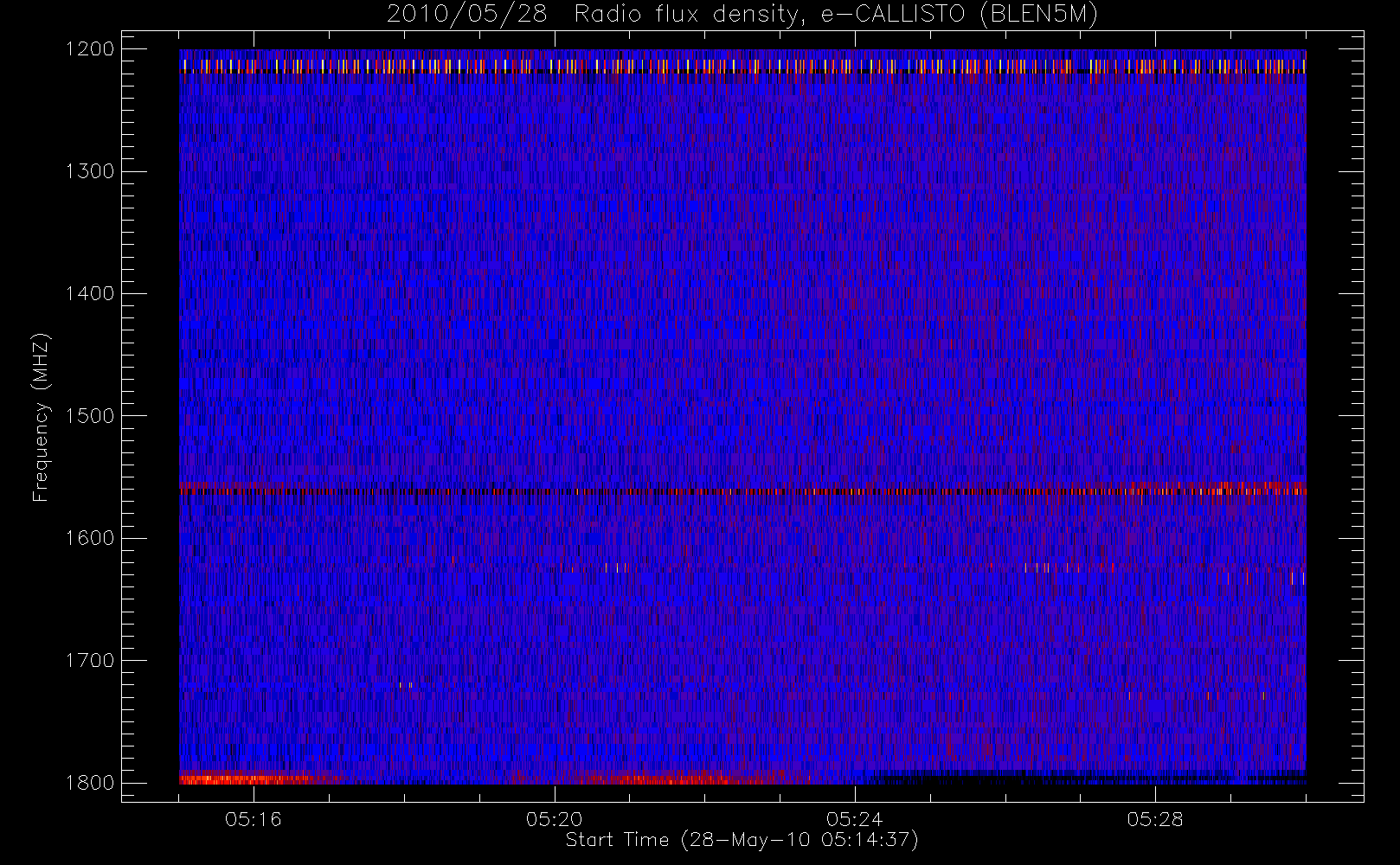This screenshot has width=1400, height=865.
Task: Select the 1300 frequency tick label
Action: point(90,171)
